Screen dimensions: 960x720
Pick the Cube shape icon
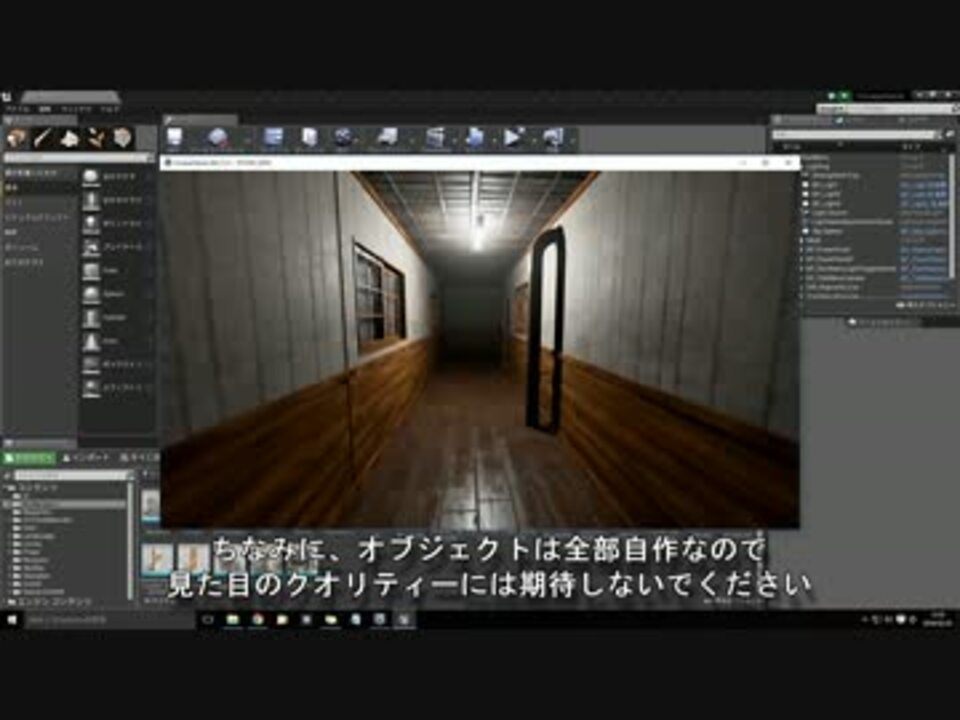[x=91, y=271]
